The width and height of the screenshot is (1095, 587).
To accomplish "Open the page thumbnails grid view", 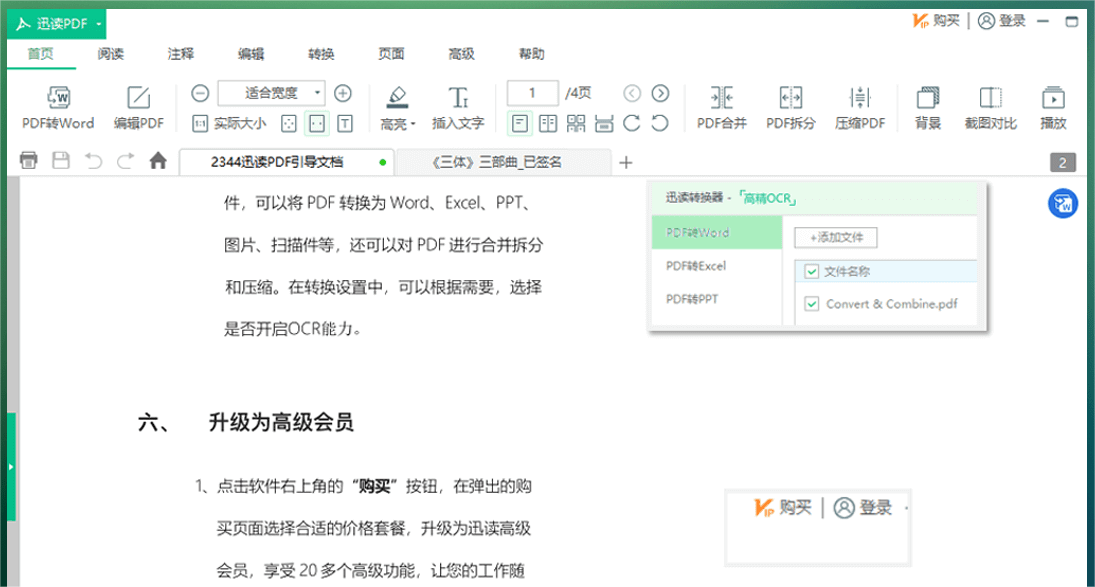I will 576,124.
